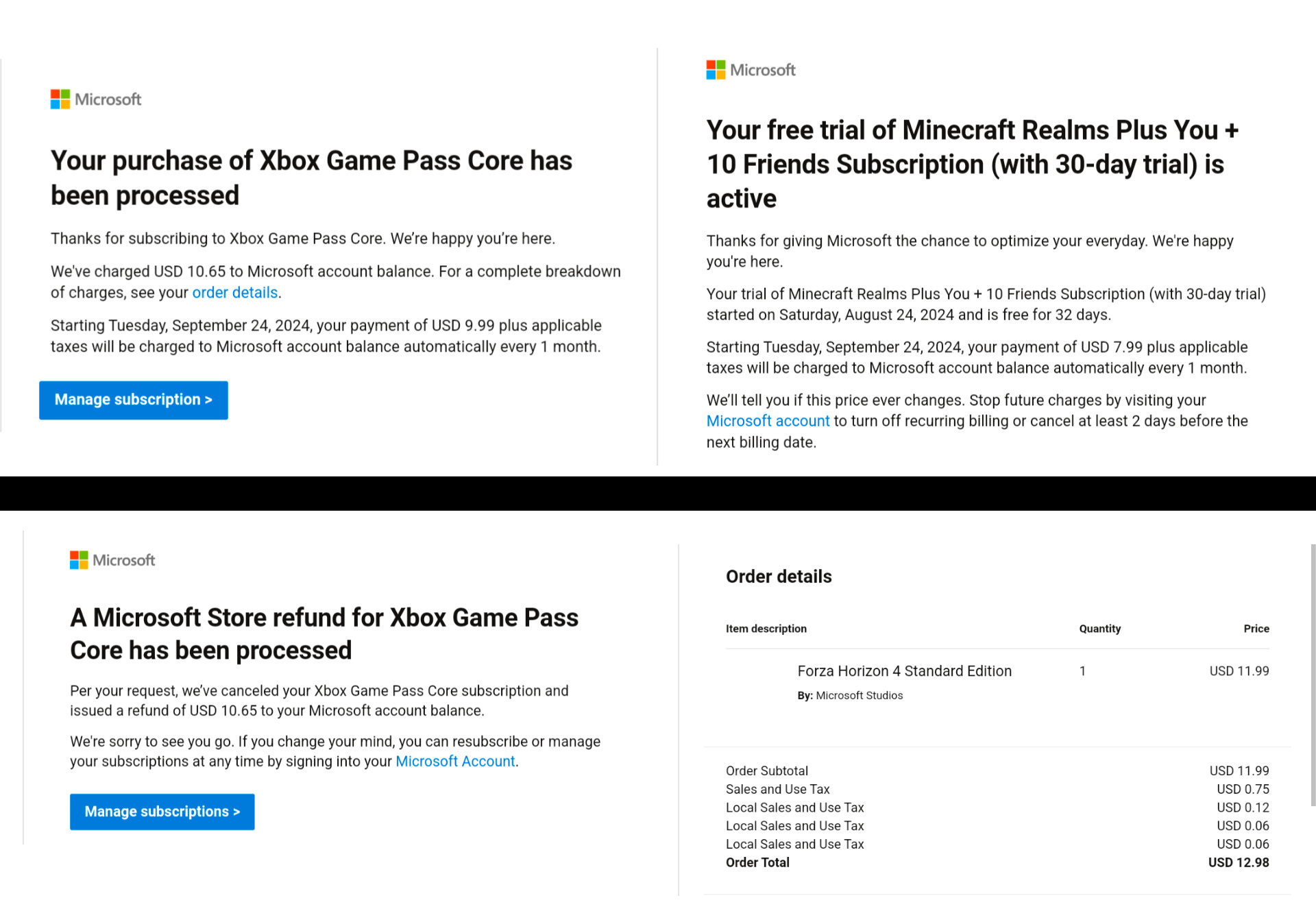
Task: Click the "Order details" heading
Action: pos(779,577)
